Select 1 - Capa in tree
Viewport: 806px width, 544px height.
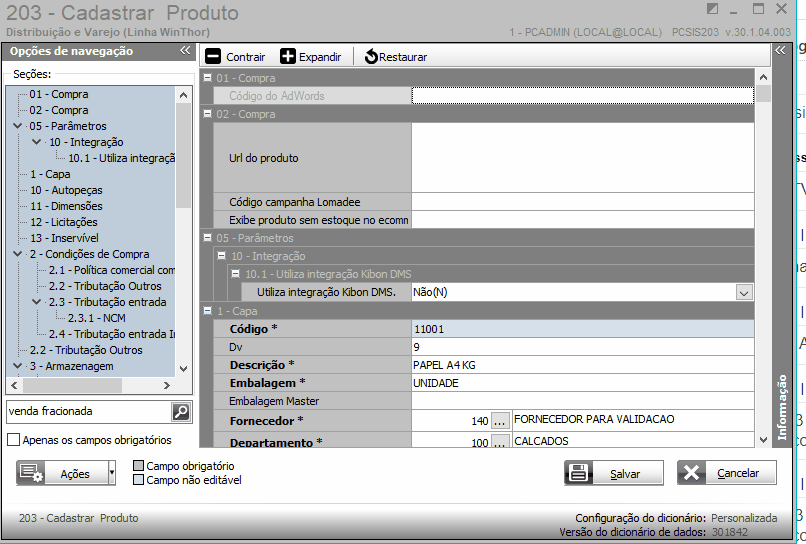pos(50,174)
